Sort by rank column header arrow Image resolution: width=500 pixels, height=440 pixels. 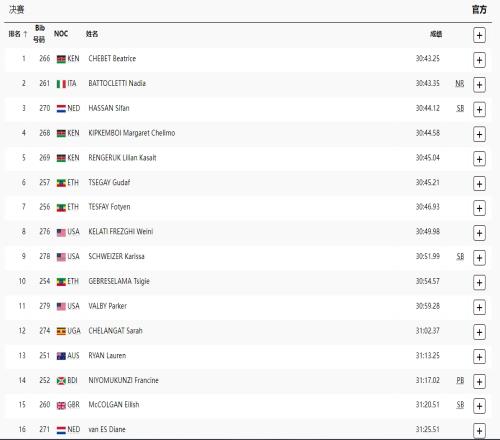click(25, 34)
